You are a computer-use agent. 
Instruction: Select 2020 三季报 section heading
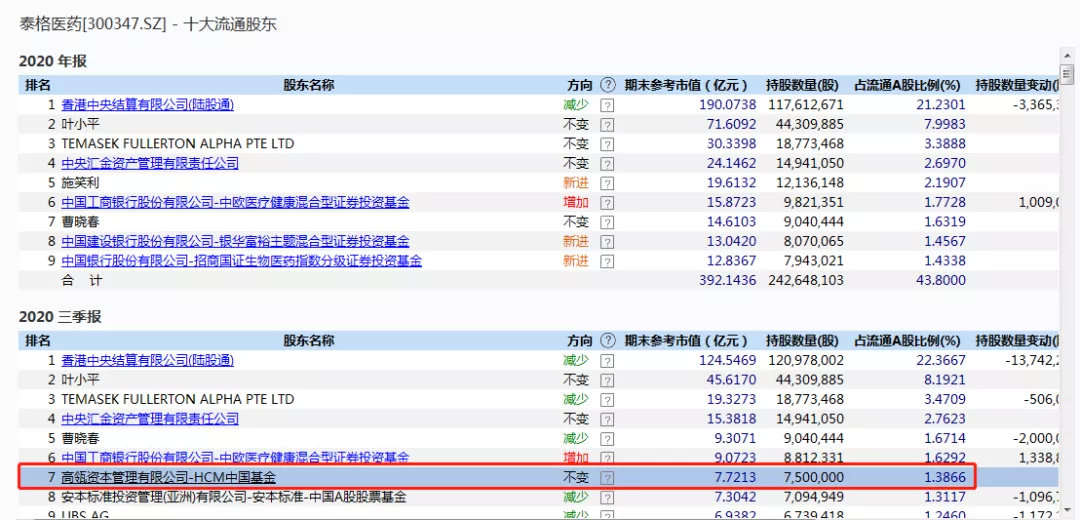tap(60, 318)
